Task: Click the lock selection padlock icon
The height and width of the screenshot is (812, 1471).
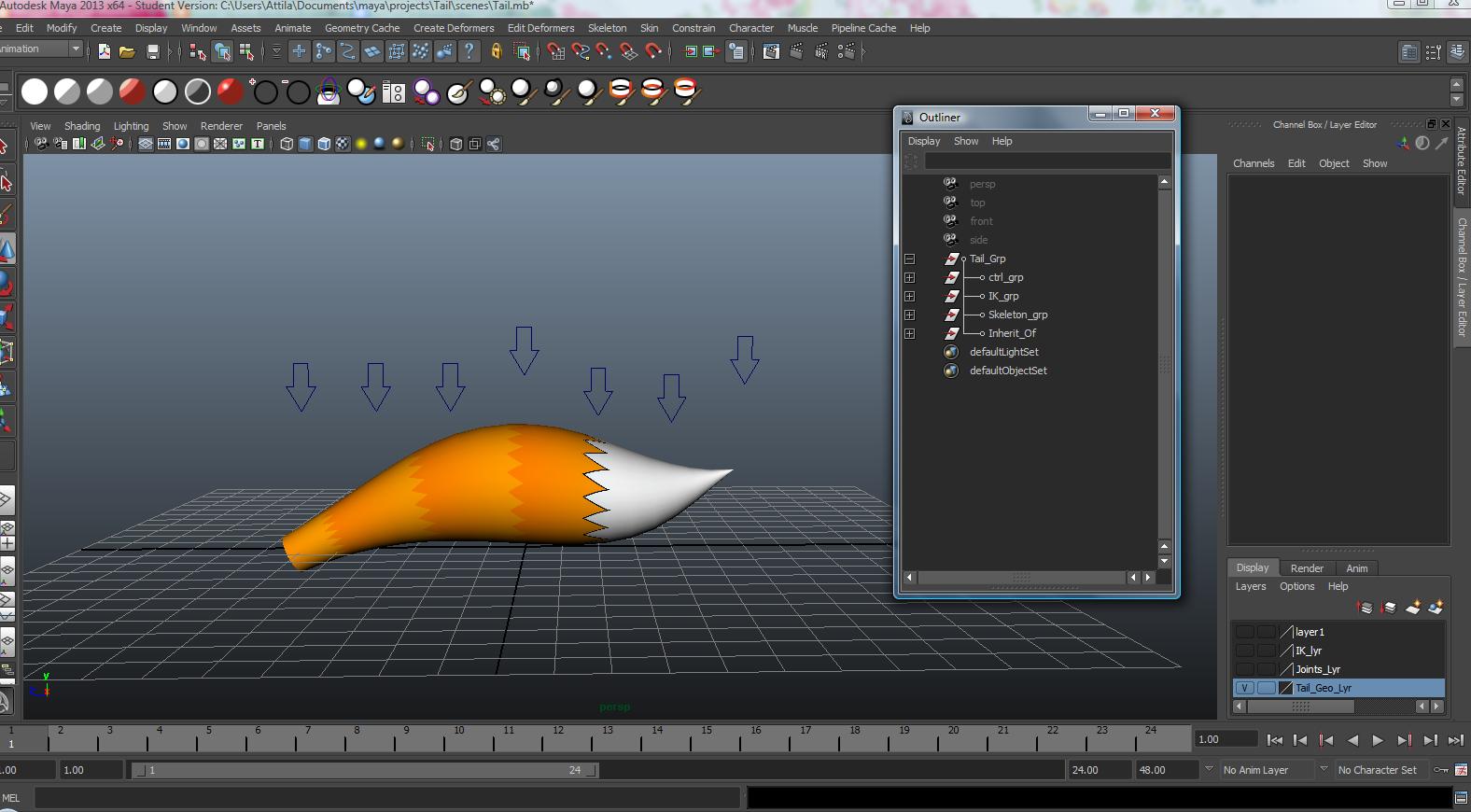Action: 497,52
